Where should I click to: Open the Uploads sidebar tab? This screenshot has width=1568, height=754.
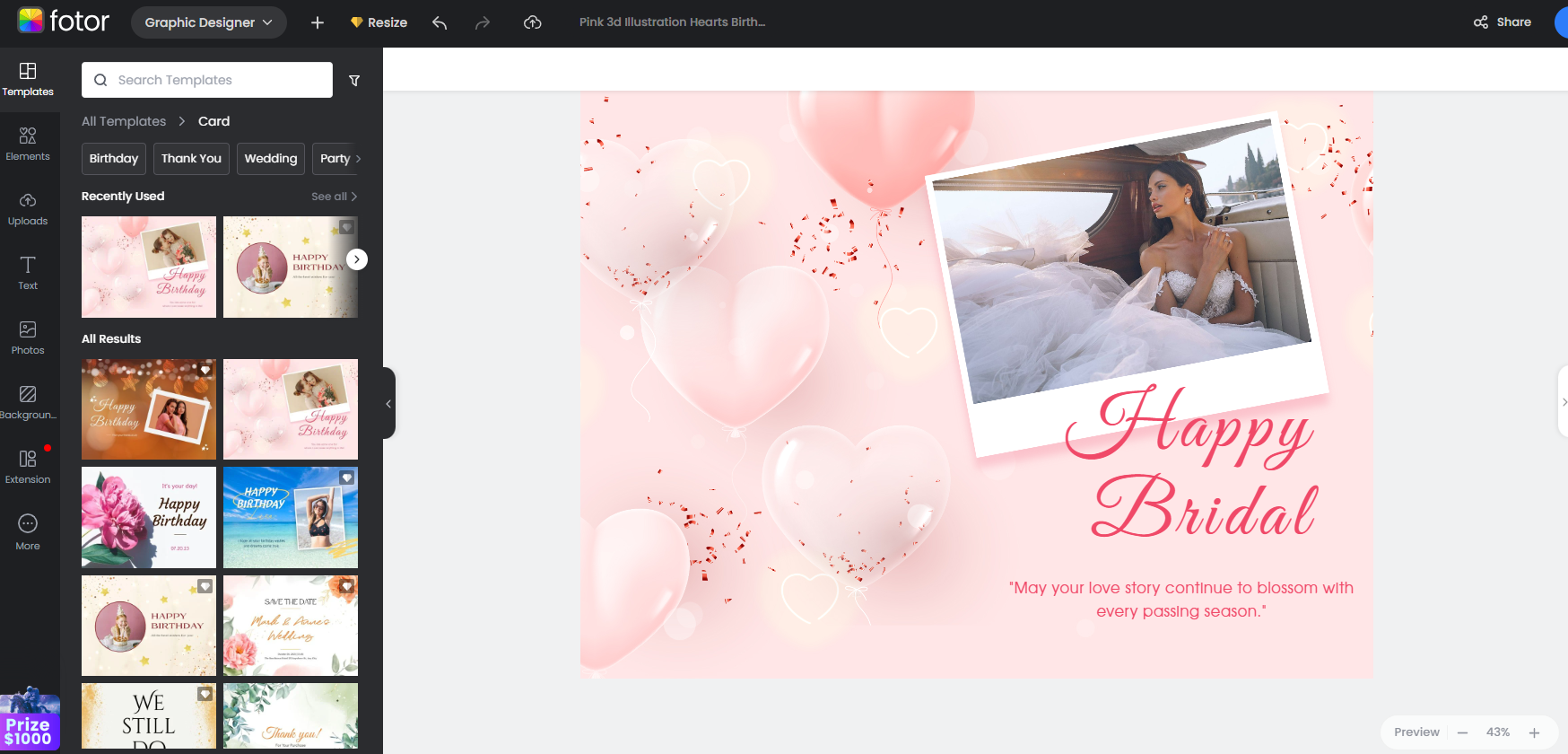coord(28,208)
